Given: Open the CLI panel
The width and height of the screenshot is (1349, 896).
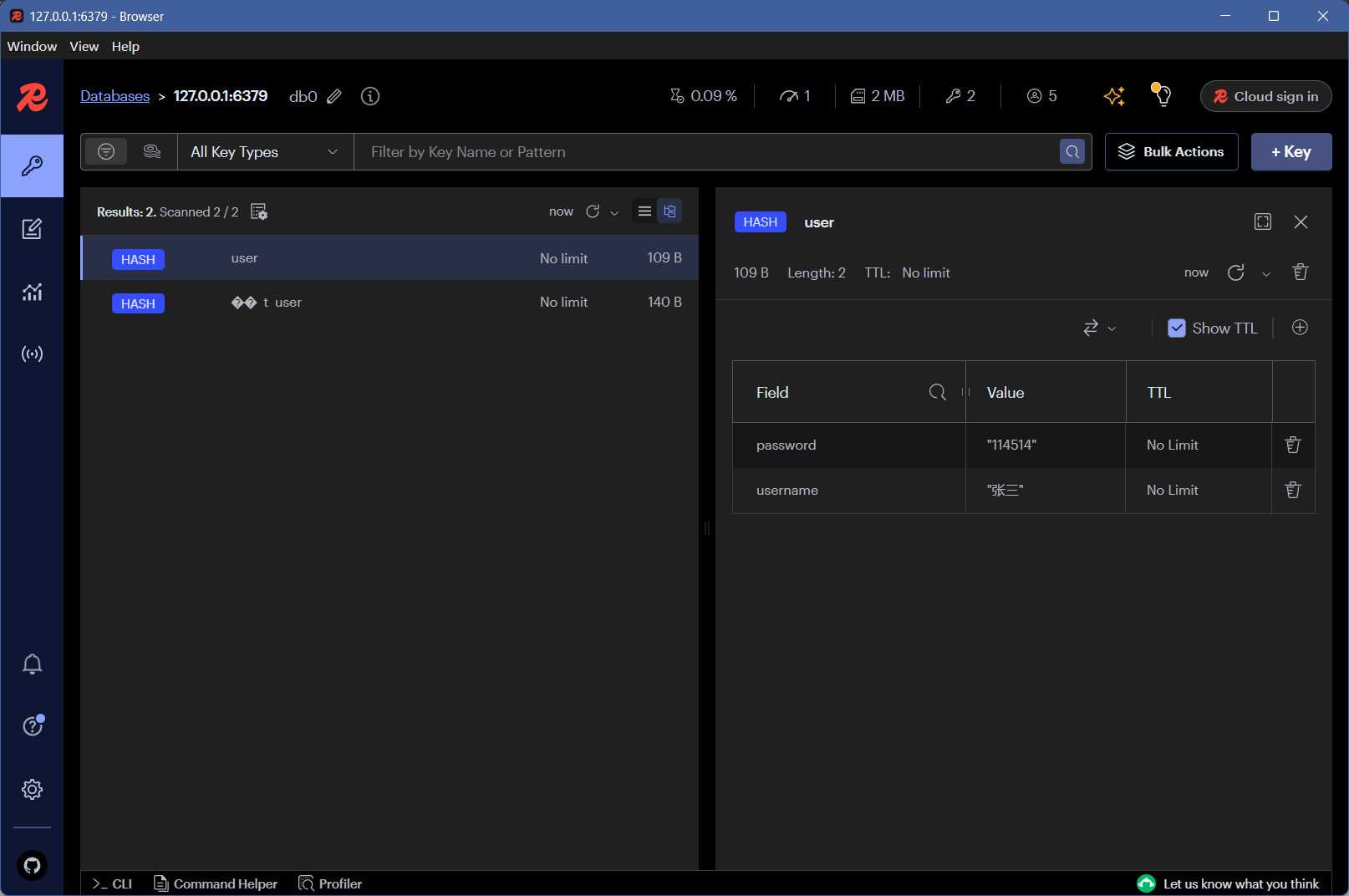Looking at the screenshot, I should point(112,883).
